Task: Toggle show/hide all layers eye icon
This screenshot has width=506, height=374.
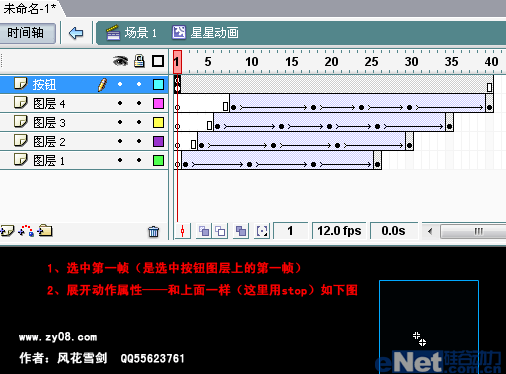Action: [120, 61]
